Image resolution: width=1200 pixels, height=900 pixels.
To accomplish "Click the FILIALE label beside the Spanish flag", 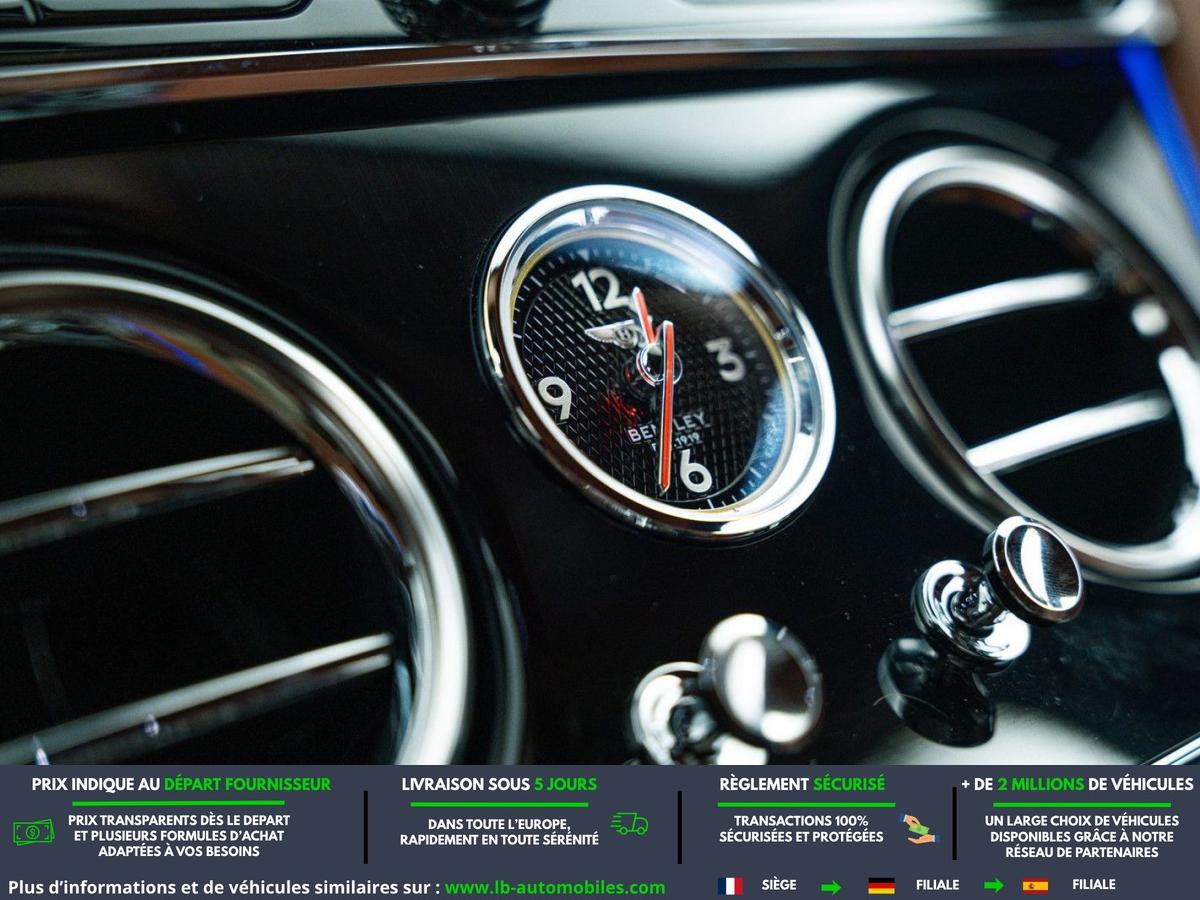I will coord(1093,885).
